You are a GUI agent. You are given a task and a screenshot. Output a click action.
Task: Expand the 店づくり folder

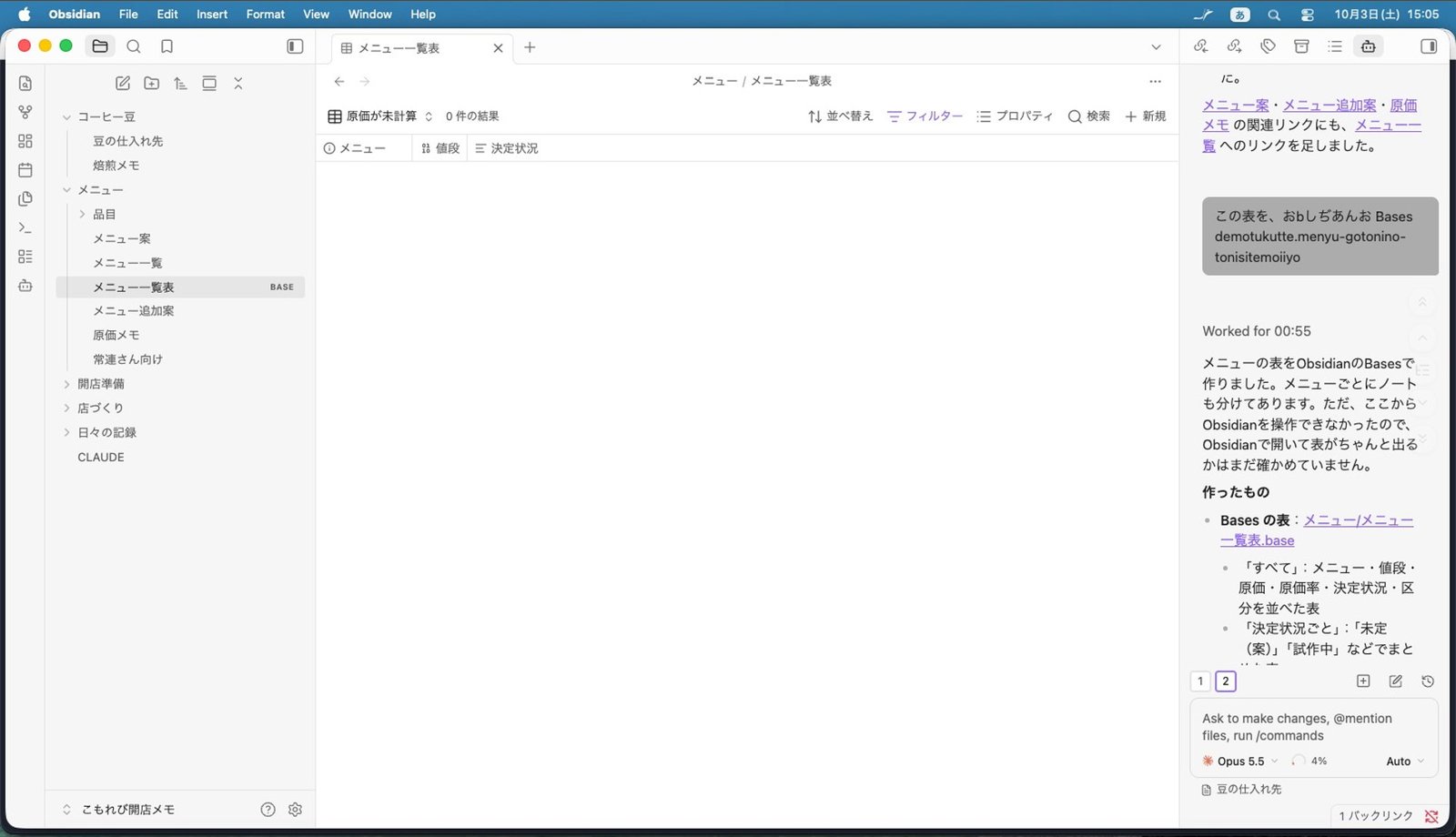(x=66, y=408)
